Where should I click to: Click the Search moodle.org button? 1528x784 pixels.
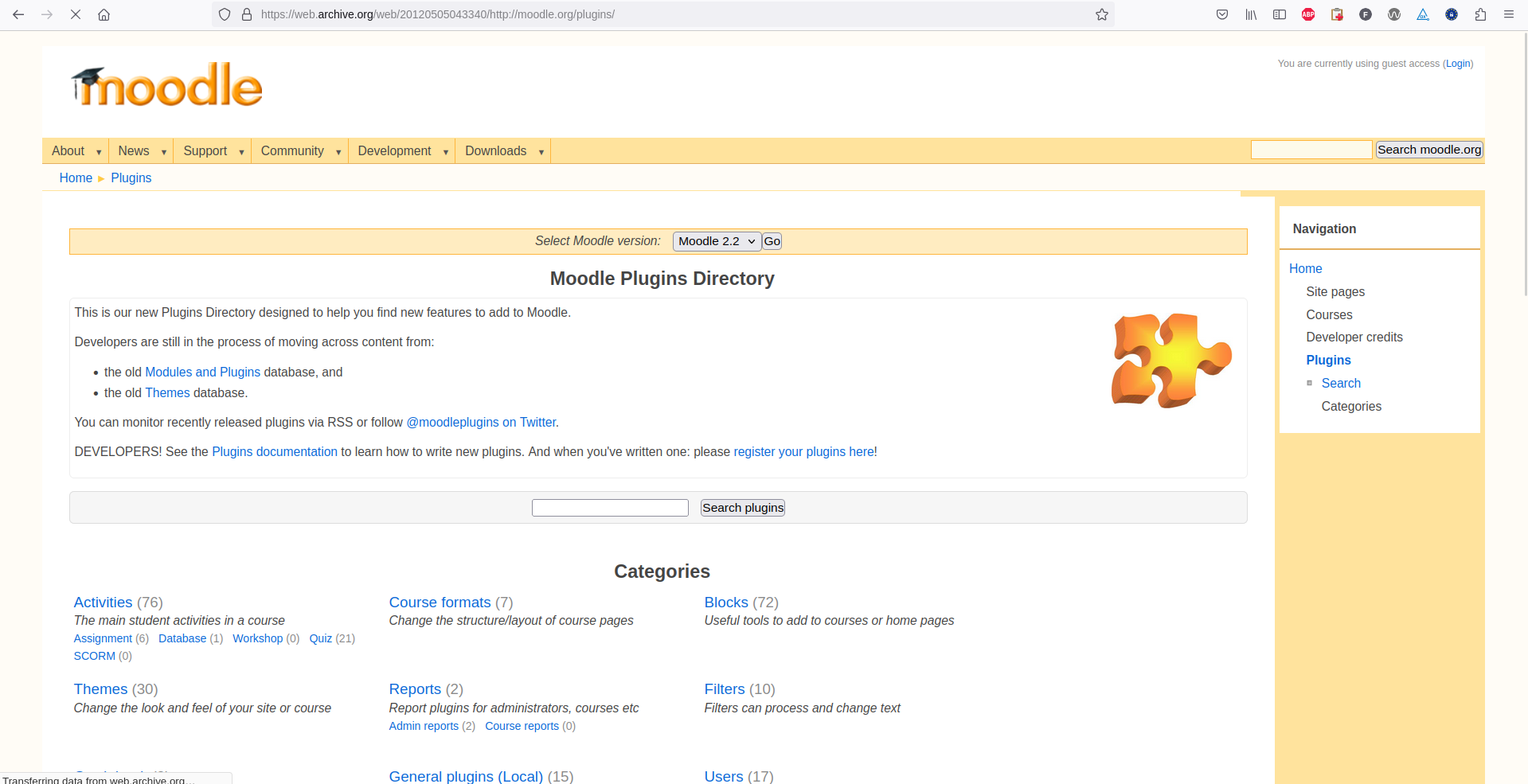(1429, 150)
